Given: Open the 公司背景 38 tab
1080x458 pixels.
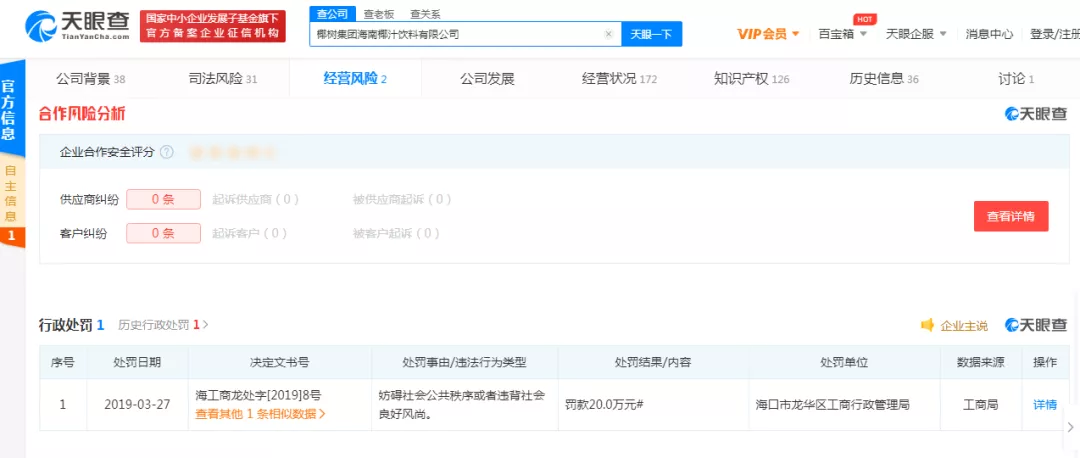Looking at the screenshot, I should [91, 79].
